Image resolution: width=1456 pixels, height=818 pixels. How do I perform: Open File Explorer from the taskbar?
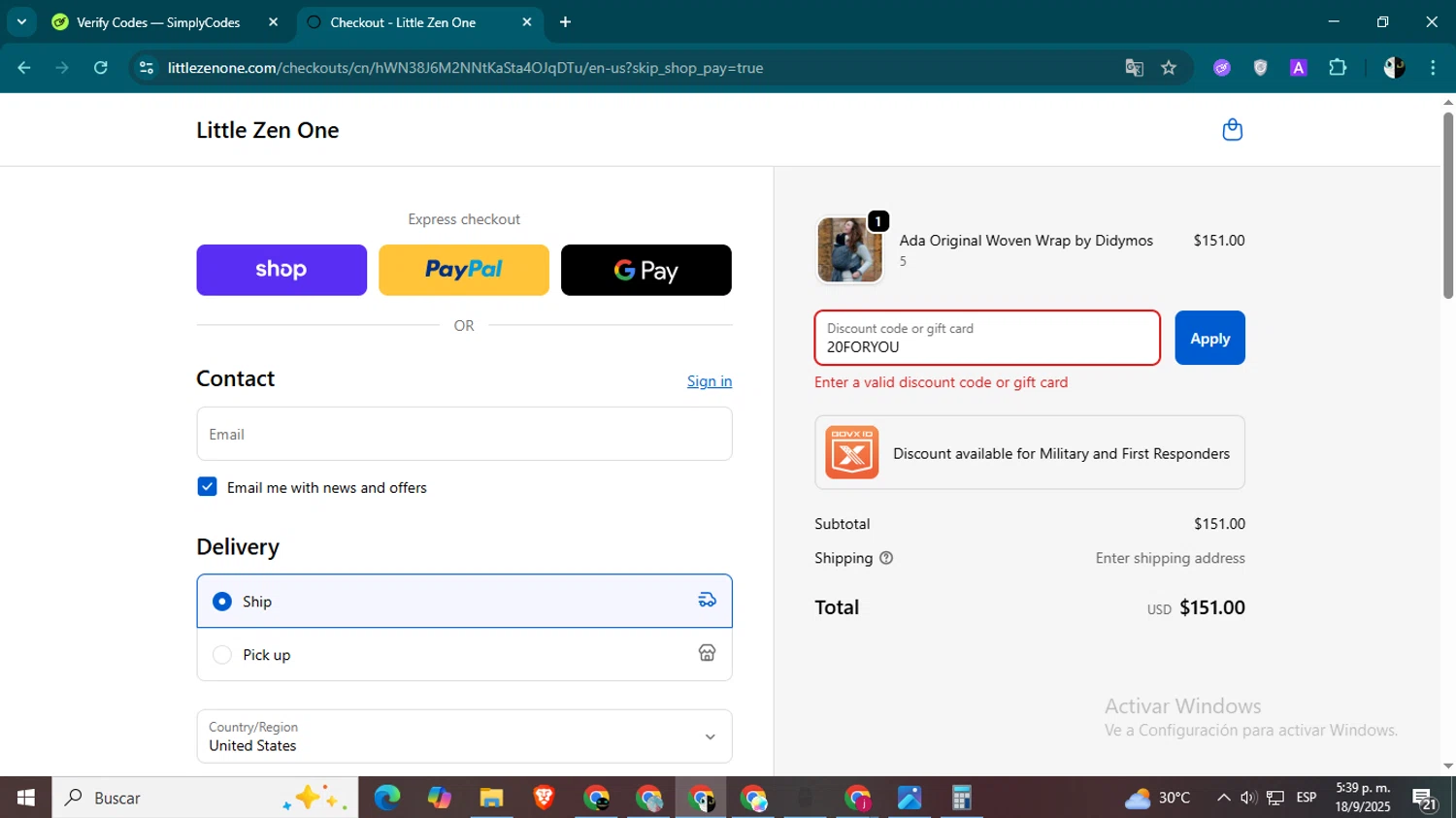491,798
